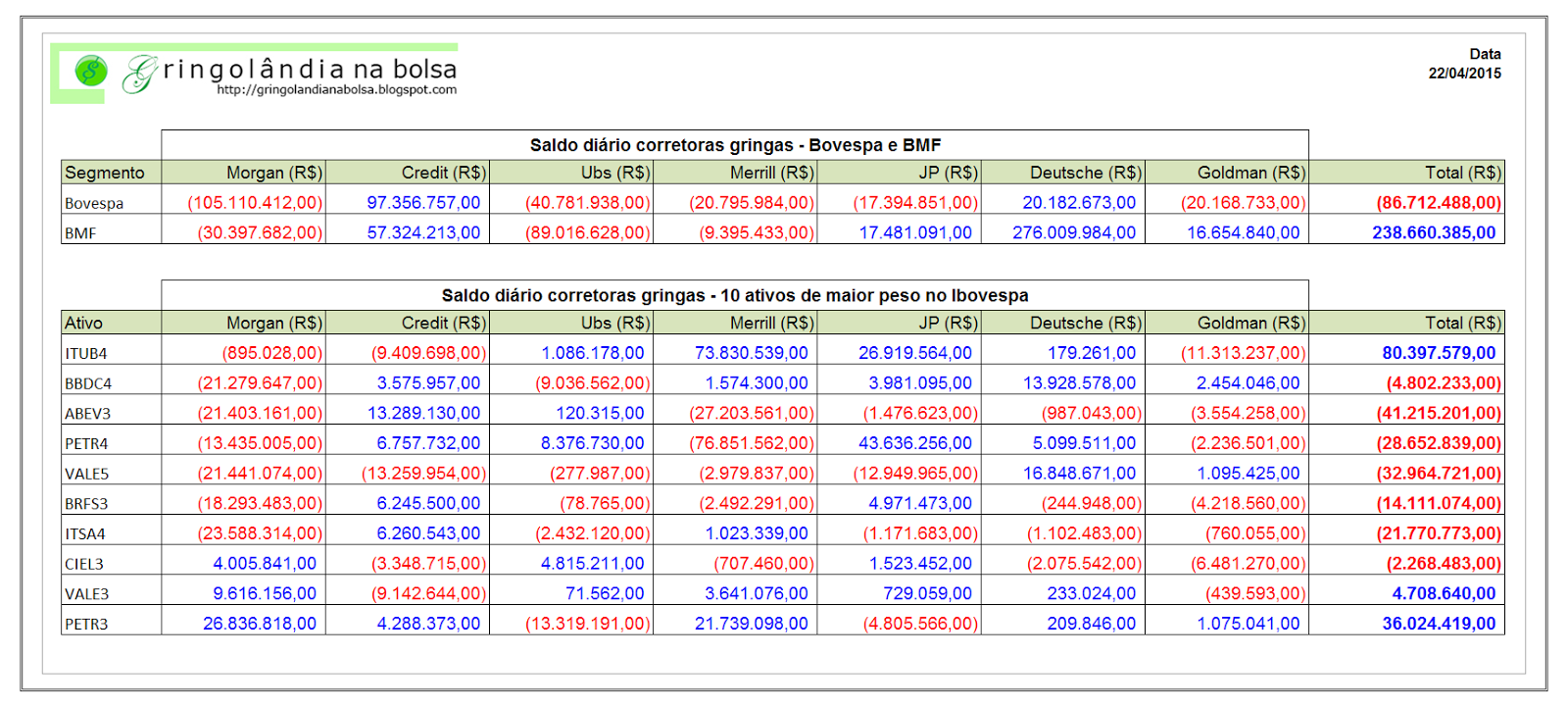
Task: Click BRFS3 total (14.111.074,00)
Action: tap(1439, 504)
